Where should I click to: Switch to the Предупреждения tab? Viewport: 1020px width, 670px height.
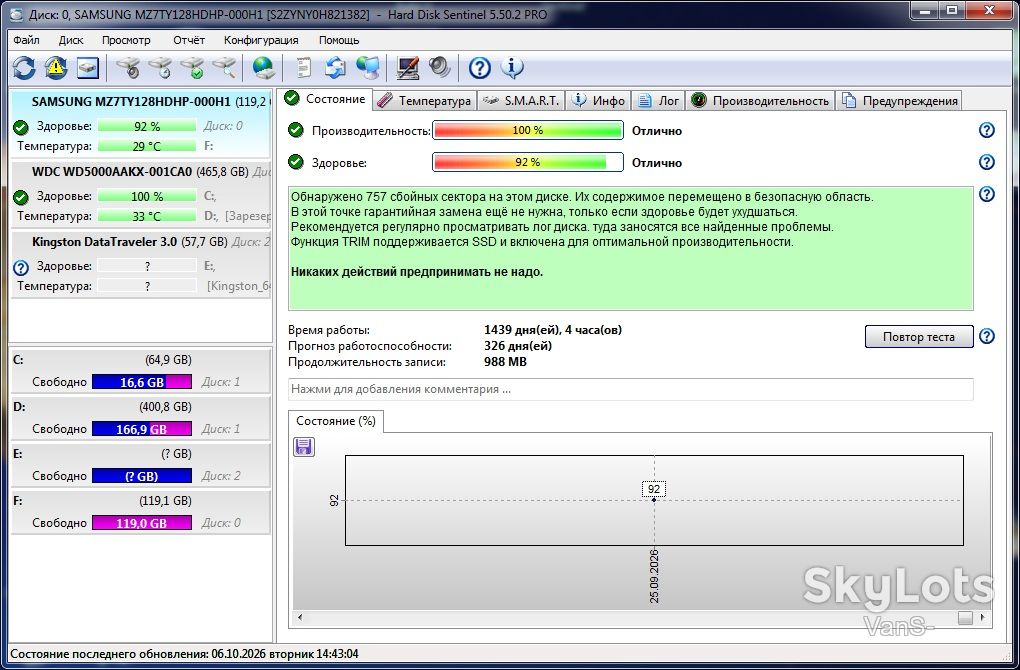click(x=899, y=100)
